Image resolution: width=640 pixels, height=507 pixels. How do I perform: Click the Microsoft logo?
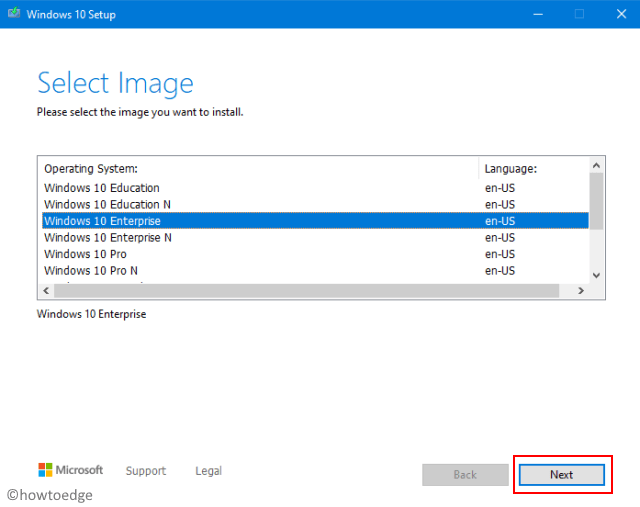[70, 470]
